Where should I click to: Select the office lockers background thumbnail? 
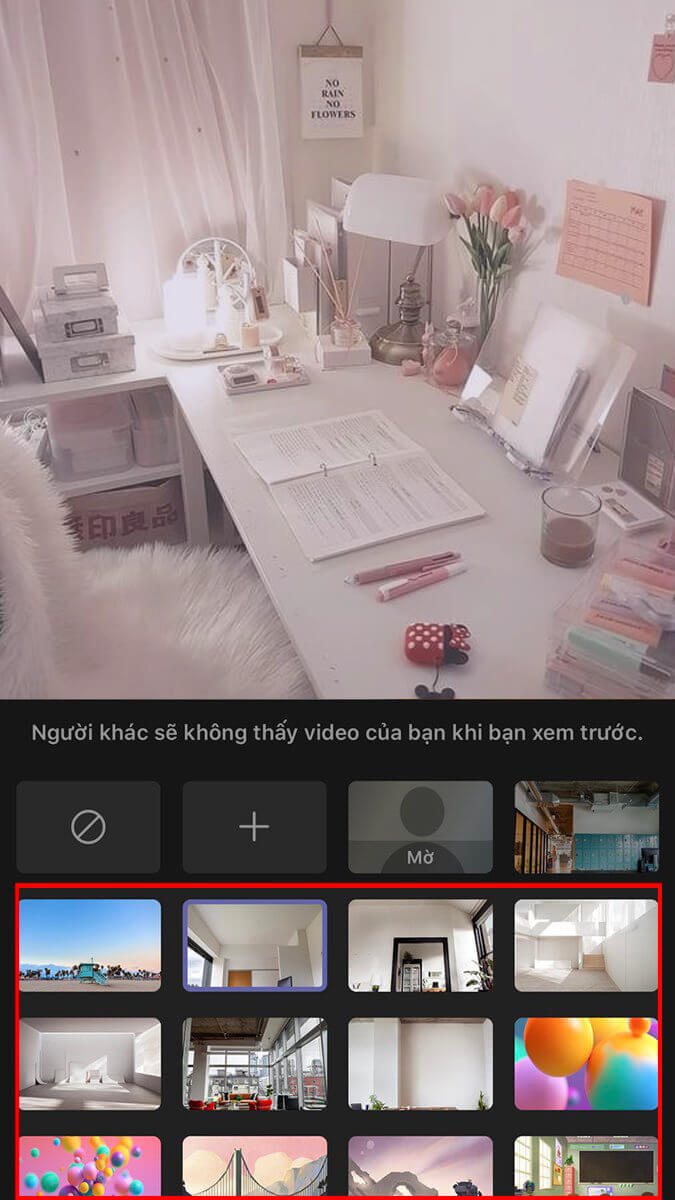click(586, 827)
